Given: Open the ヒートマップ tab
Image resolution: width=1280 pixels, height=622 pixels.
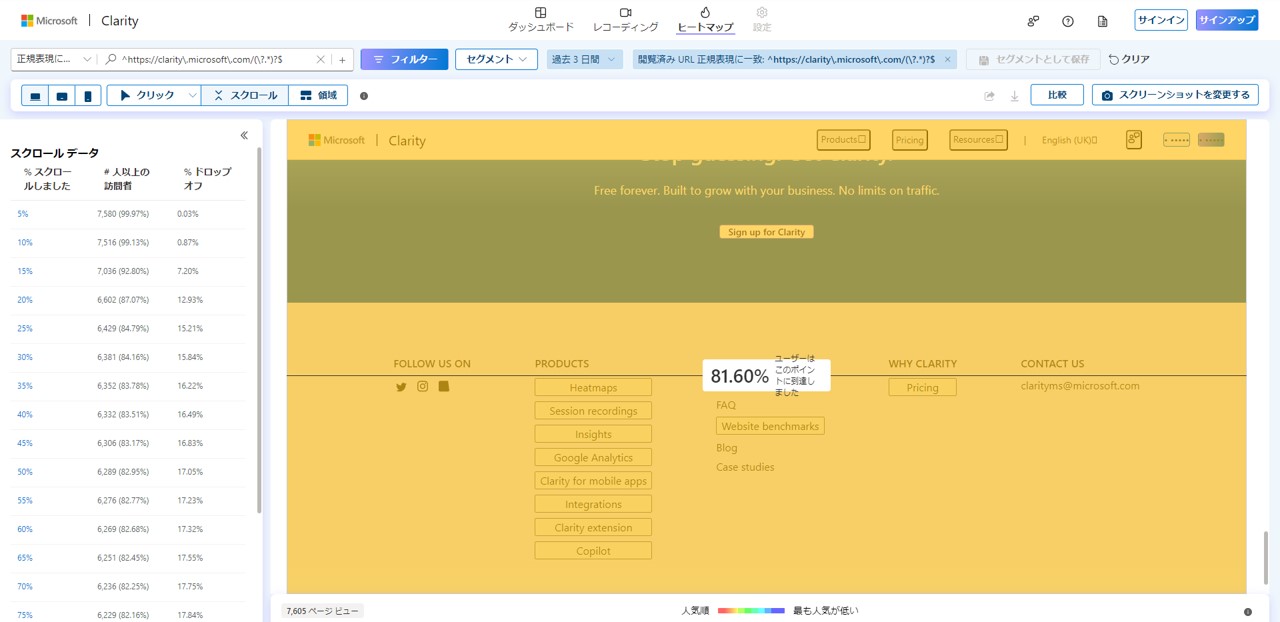Looking at the screenshot, I should tap(705, 19).
